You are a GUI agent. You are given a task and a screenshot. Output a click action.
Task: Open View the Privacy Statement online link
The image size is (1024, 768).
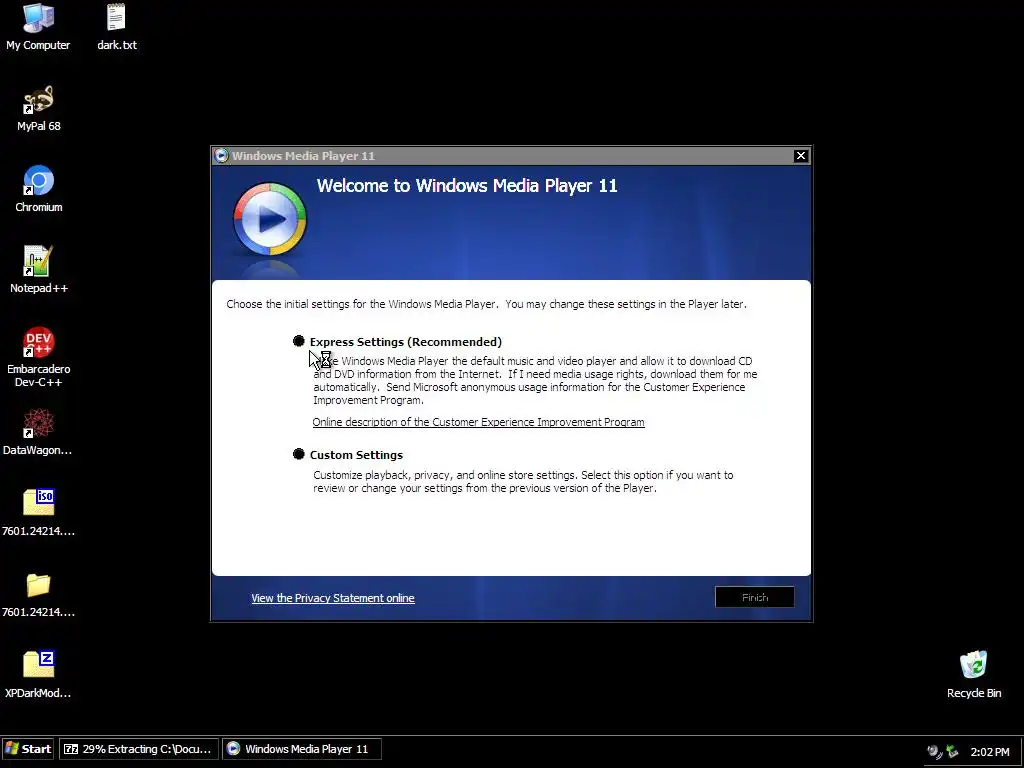pyautogui.click(x=332, y=598)
